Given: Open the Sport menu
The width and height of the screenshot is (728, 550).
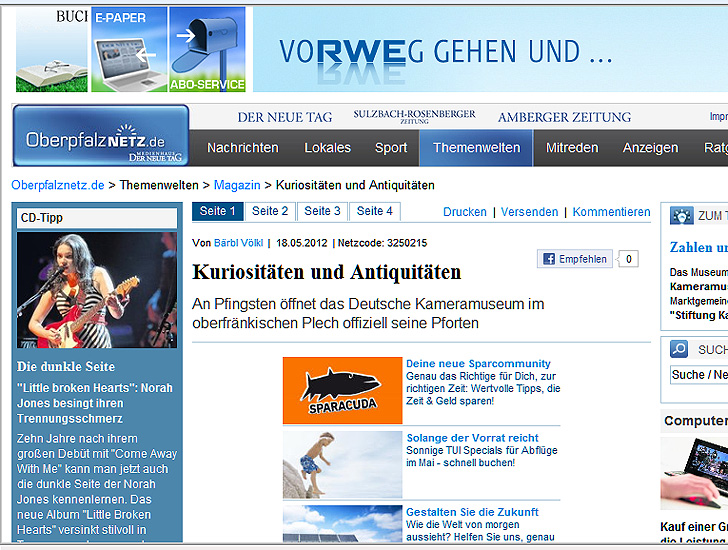Looking at the screenshot, I should pos(391,148).
